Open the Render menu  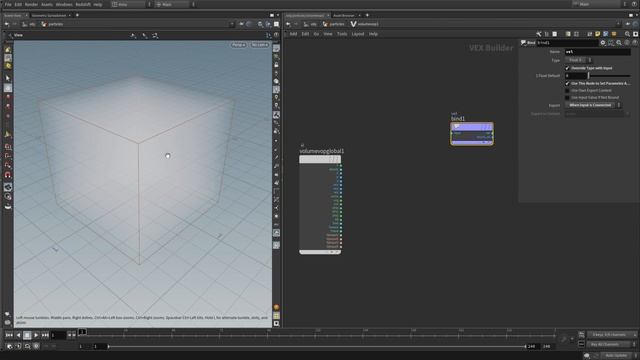pyautogui.click(x=31, y=4)
